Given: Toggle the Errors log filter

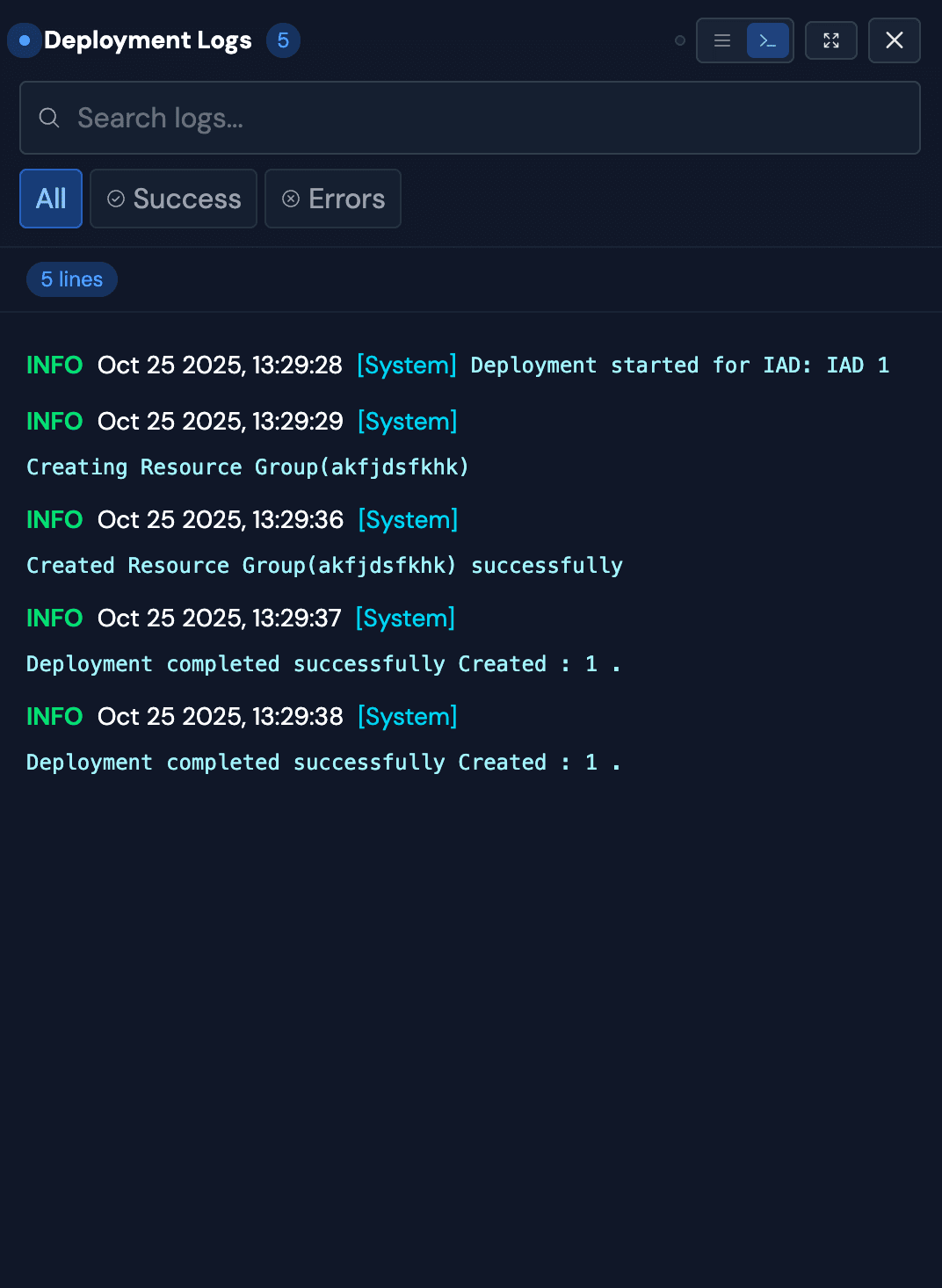Looking at the screenshot, I should coord(332,199).
